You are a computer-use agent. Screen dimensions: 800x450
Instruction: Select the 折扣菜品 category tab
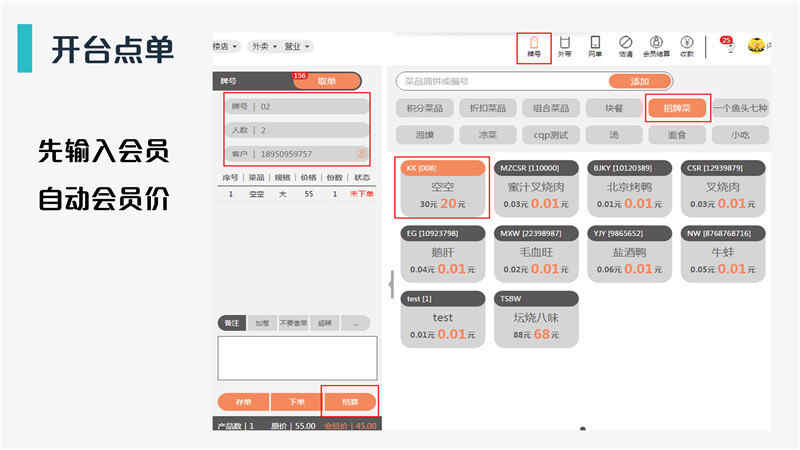pos(488,108)
